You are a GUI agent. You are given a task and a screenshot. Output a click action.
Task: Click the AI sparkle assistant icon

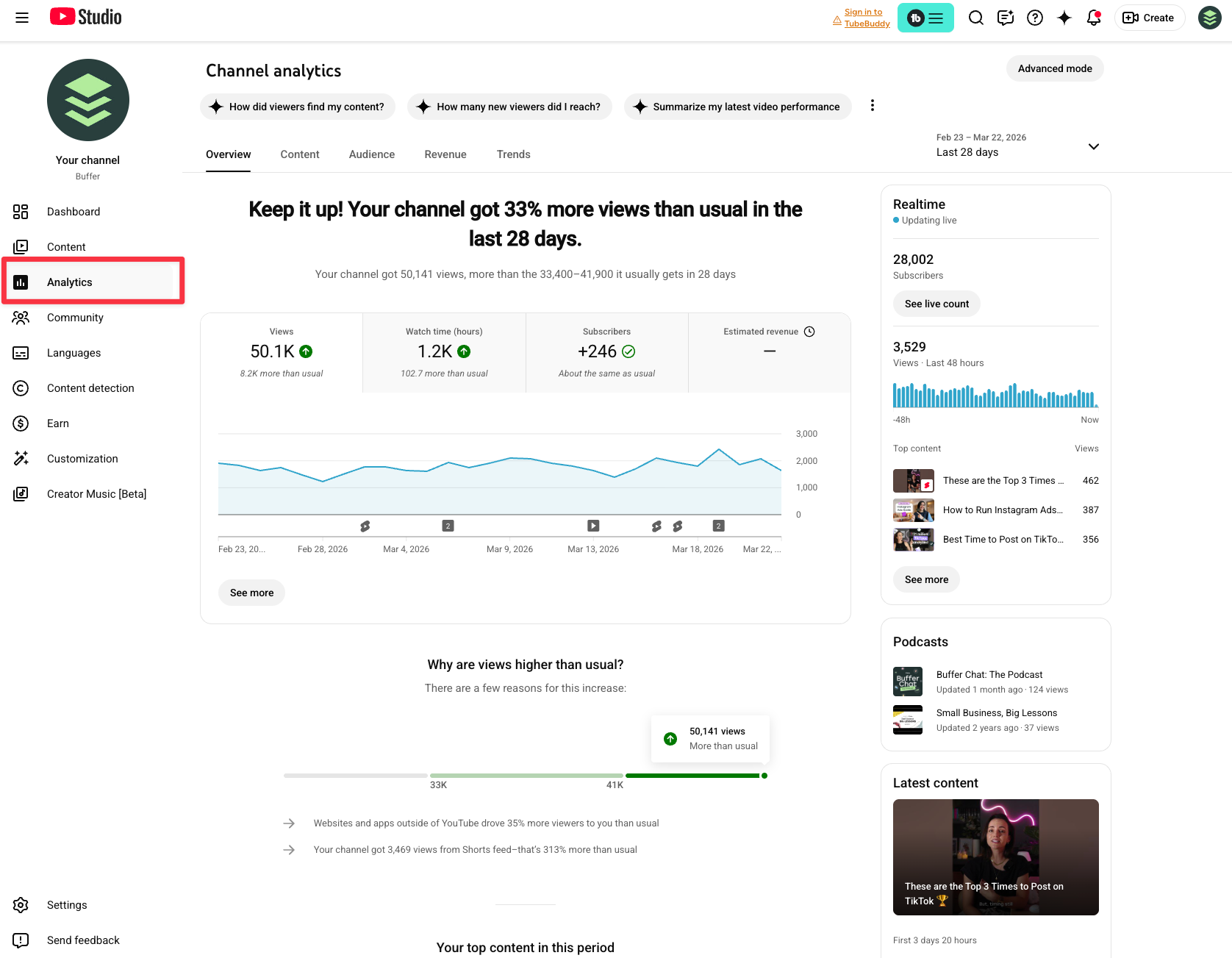click(x=1064, y=18)
